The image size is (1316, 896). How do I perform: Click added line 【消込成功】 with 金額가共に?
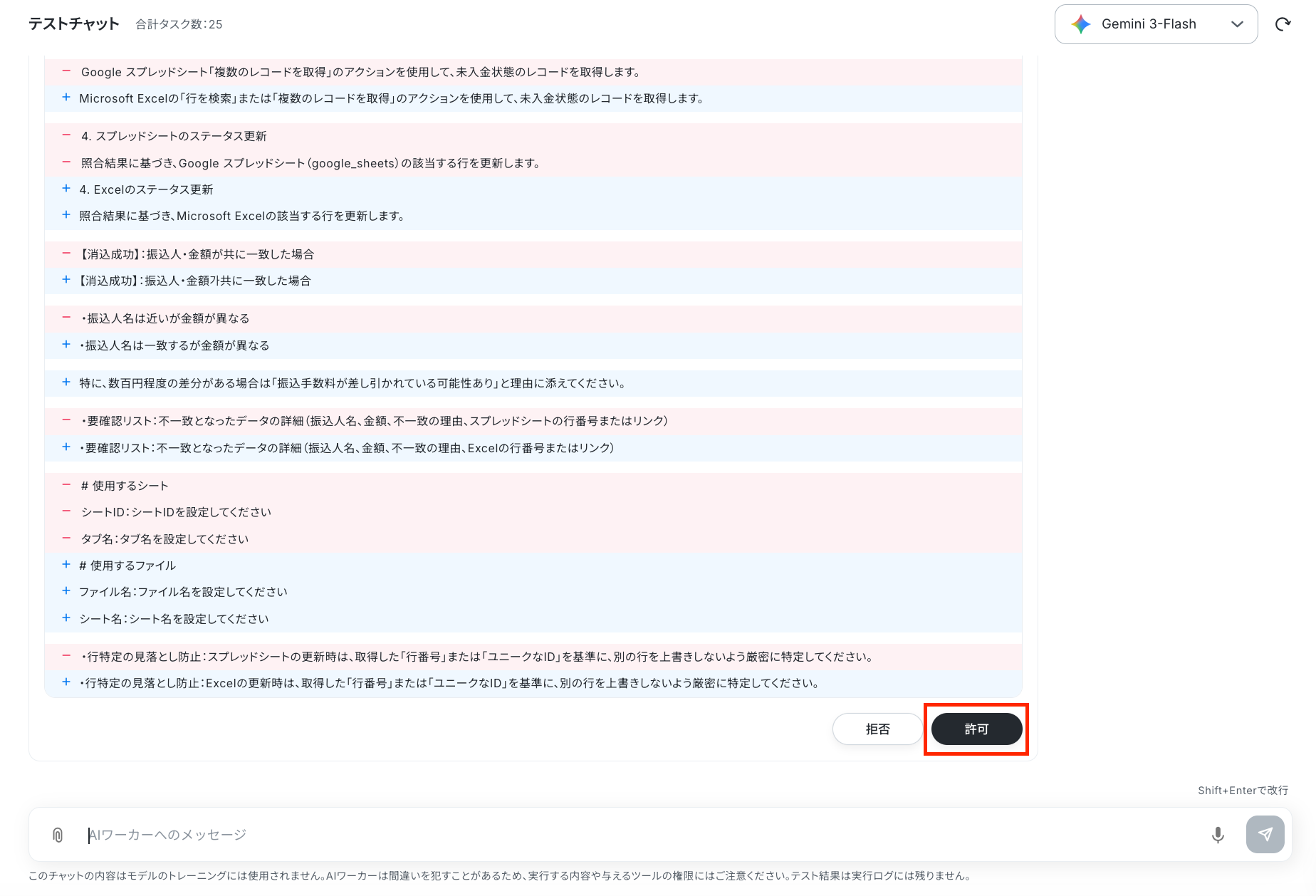533,281
